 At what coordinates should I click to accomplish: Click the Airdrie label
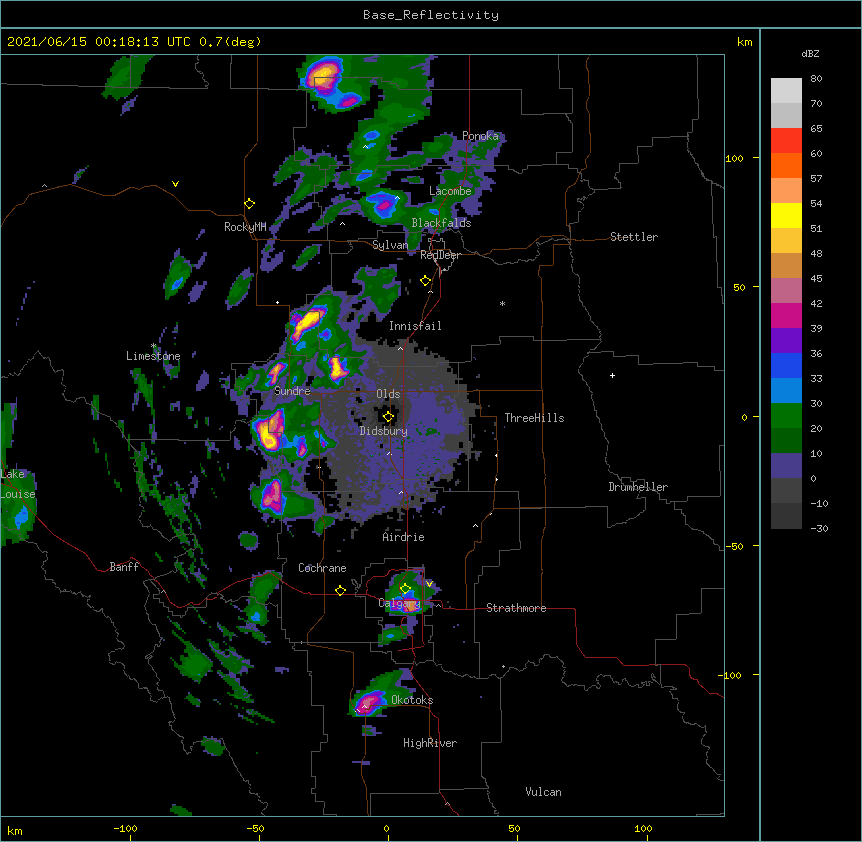[404, 537]
